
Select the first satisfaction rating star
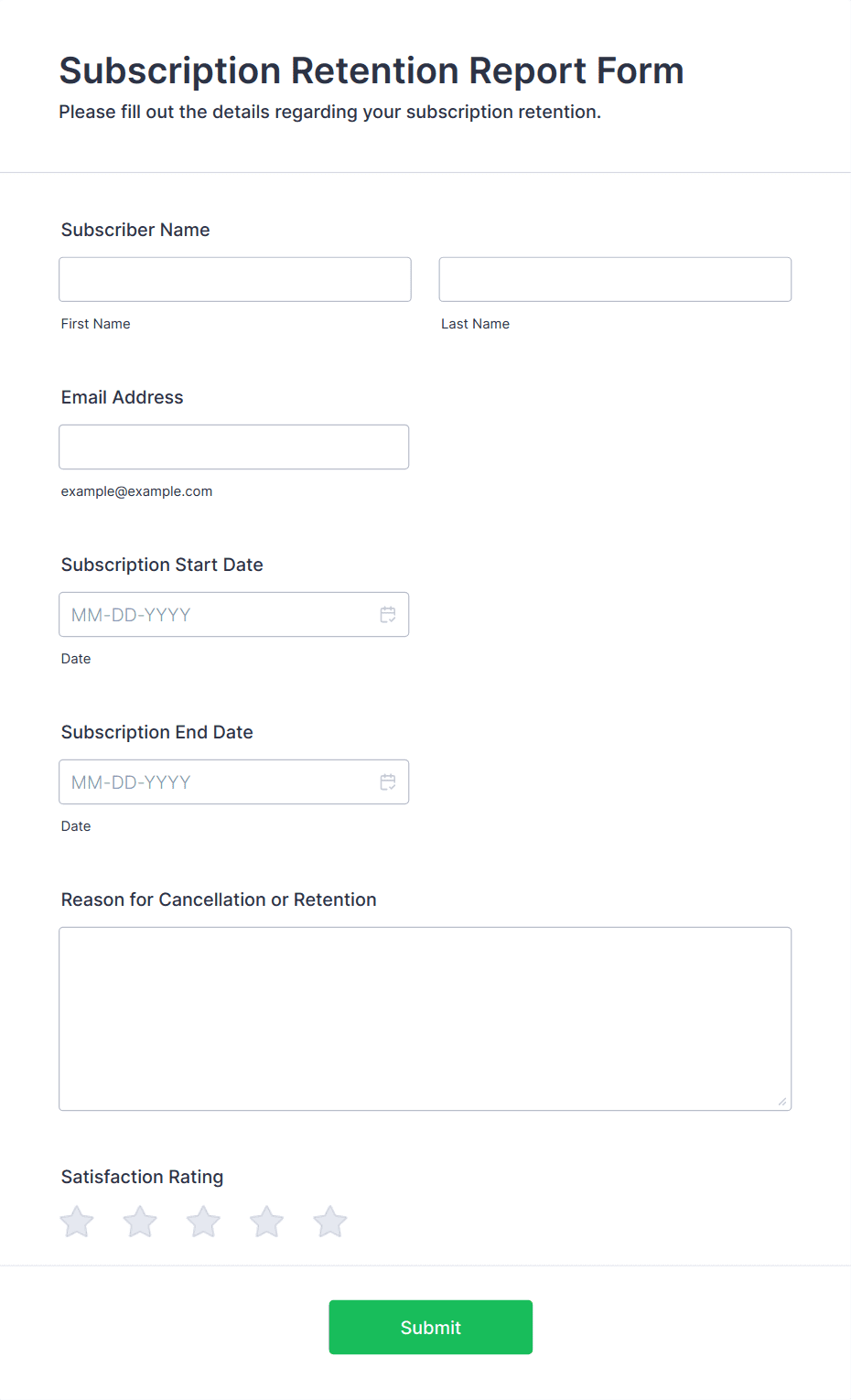77,1222
